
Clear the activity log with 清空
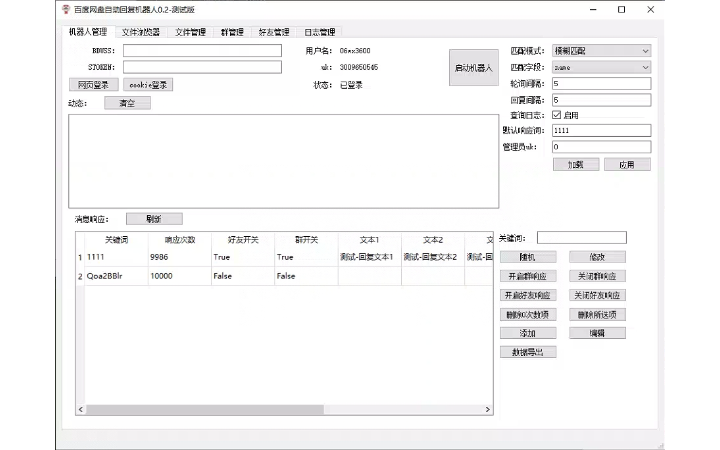(127, 103)
